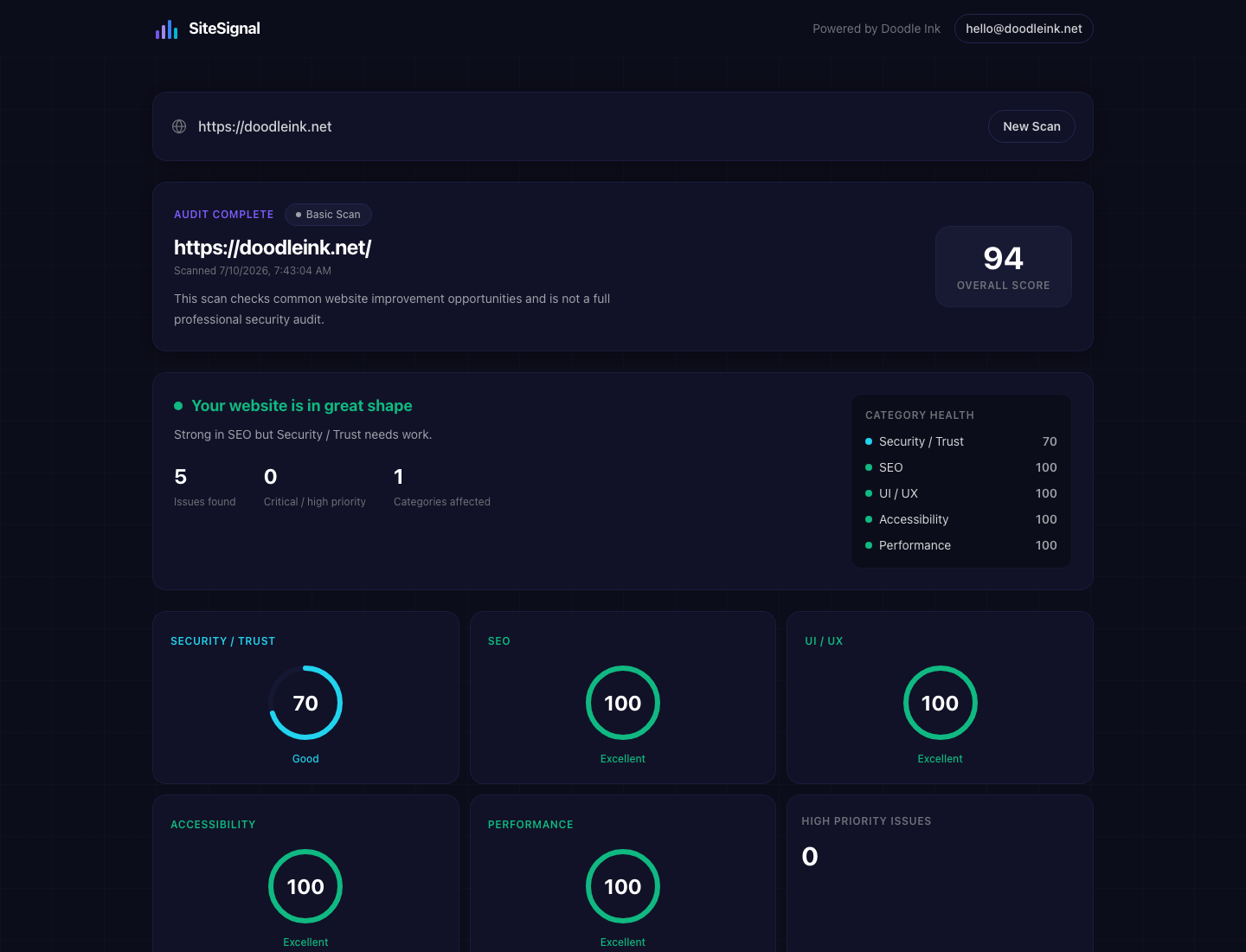Click the green dot before great shape heading
This screenshot has height=952, width=1246.
[x=178, y=406]
